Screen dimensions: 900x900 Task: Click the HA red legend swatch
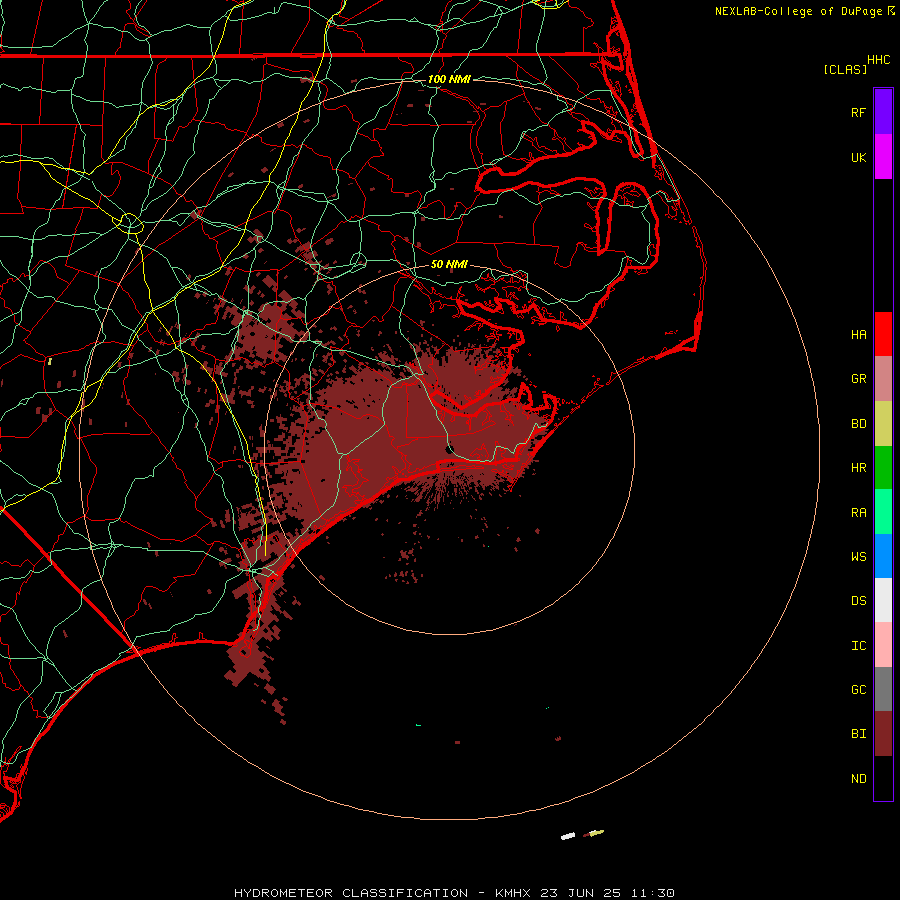pyautogui.click(x=883, y=334)
